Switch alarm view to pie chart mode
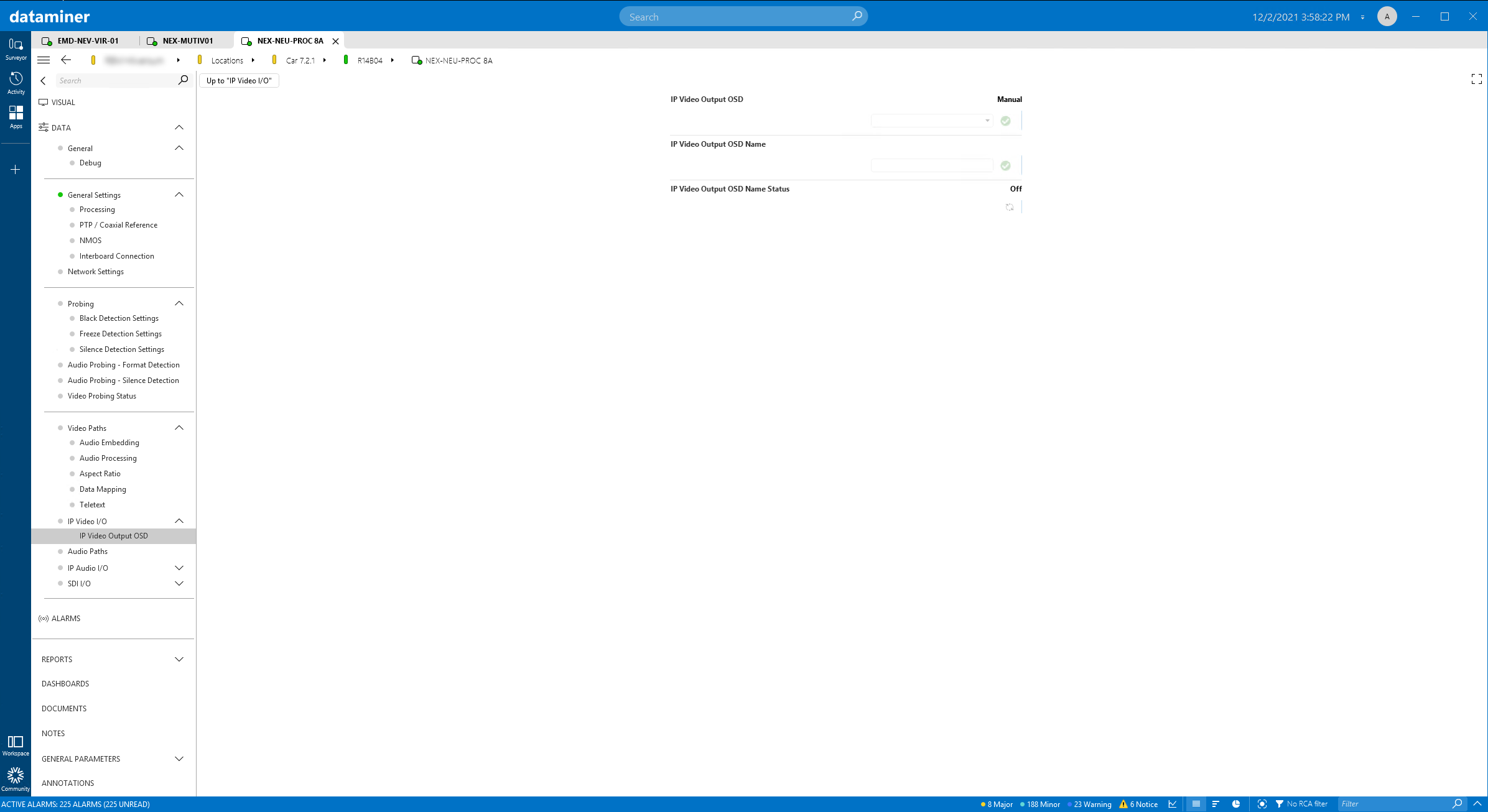1488x812 pixels. point(1236,804)
